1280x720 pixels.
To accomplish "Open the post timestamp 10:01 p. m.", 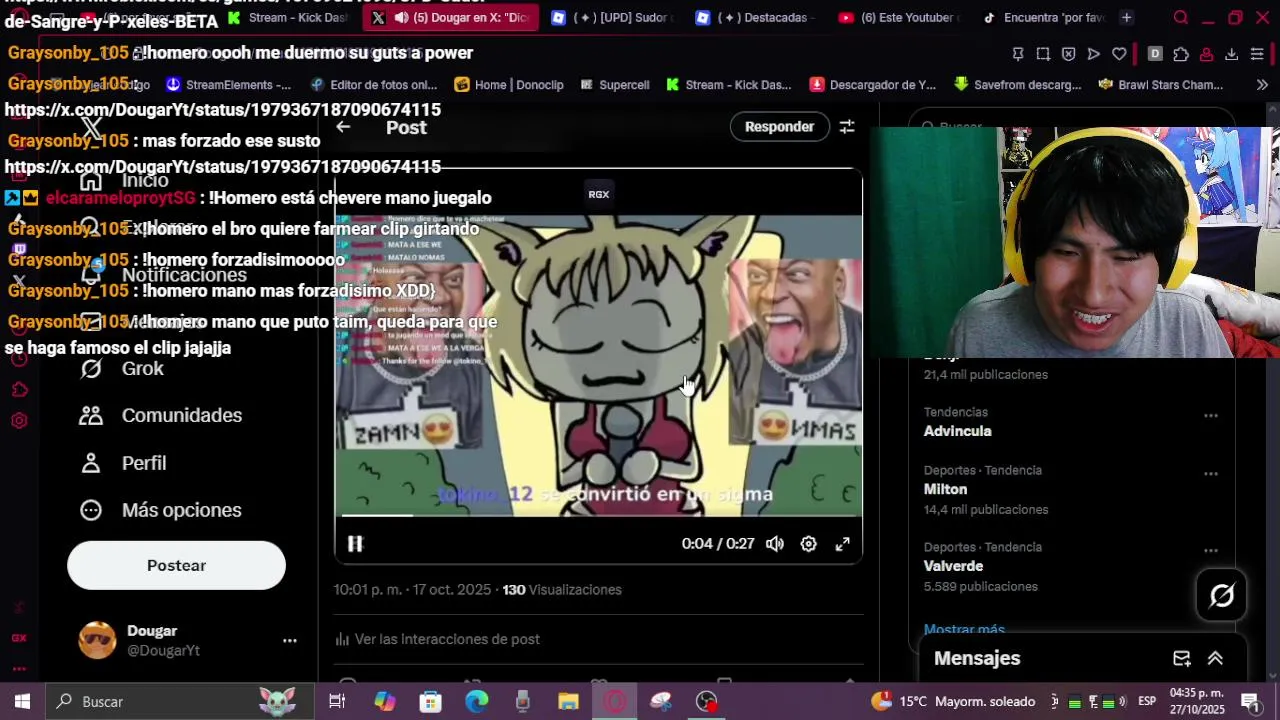I will (x=412, y=590).
